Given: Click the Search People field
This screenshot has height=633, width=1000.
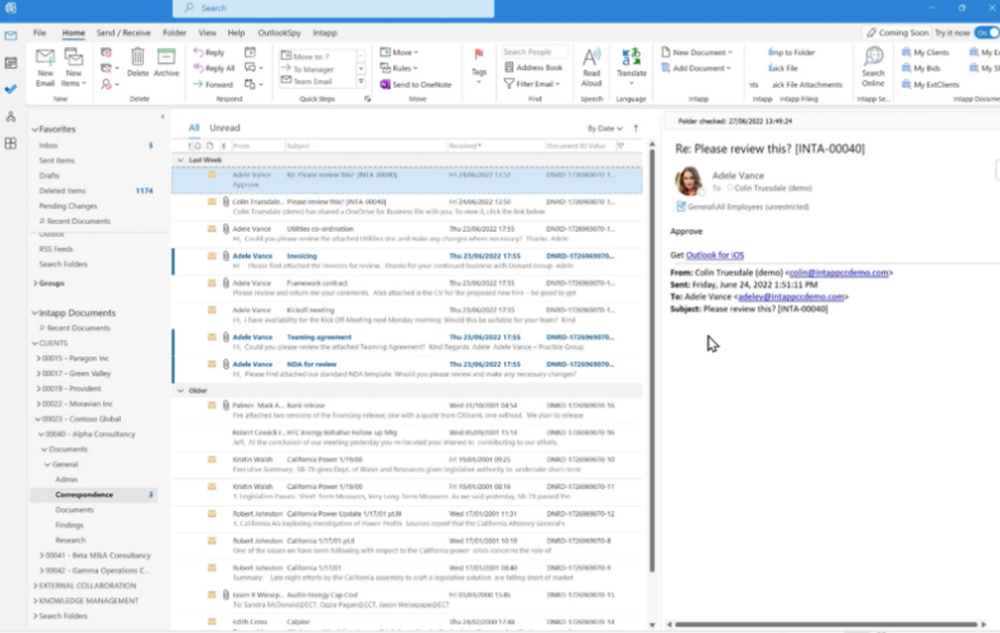Looking at the screenshot, I should [x=534, y=52].
